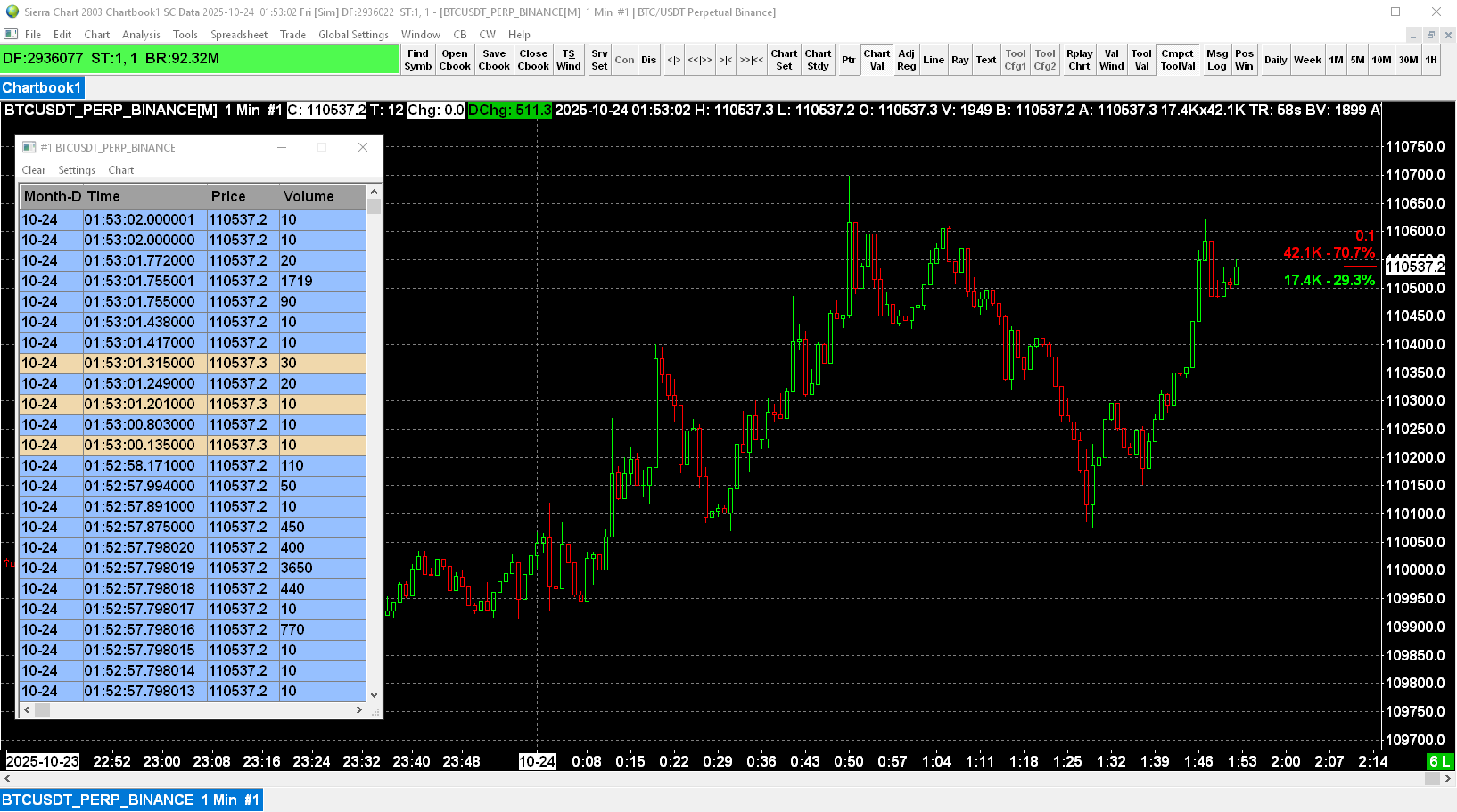Select the Line drawing tool
This screenshot has width=1457, height=812.
pyautogui.click(x=934, y=60)
